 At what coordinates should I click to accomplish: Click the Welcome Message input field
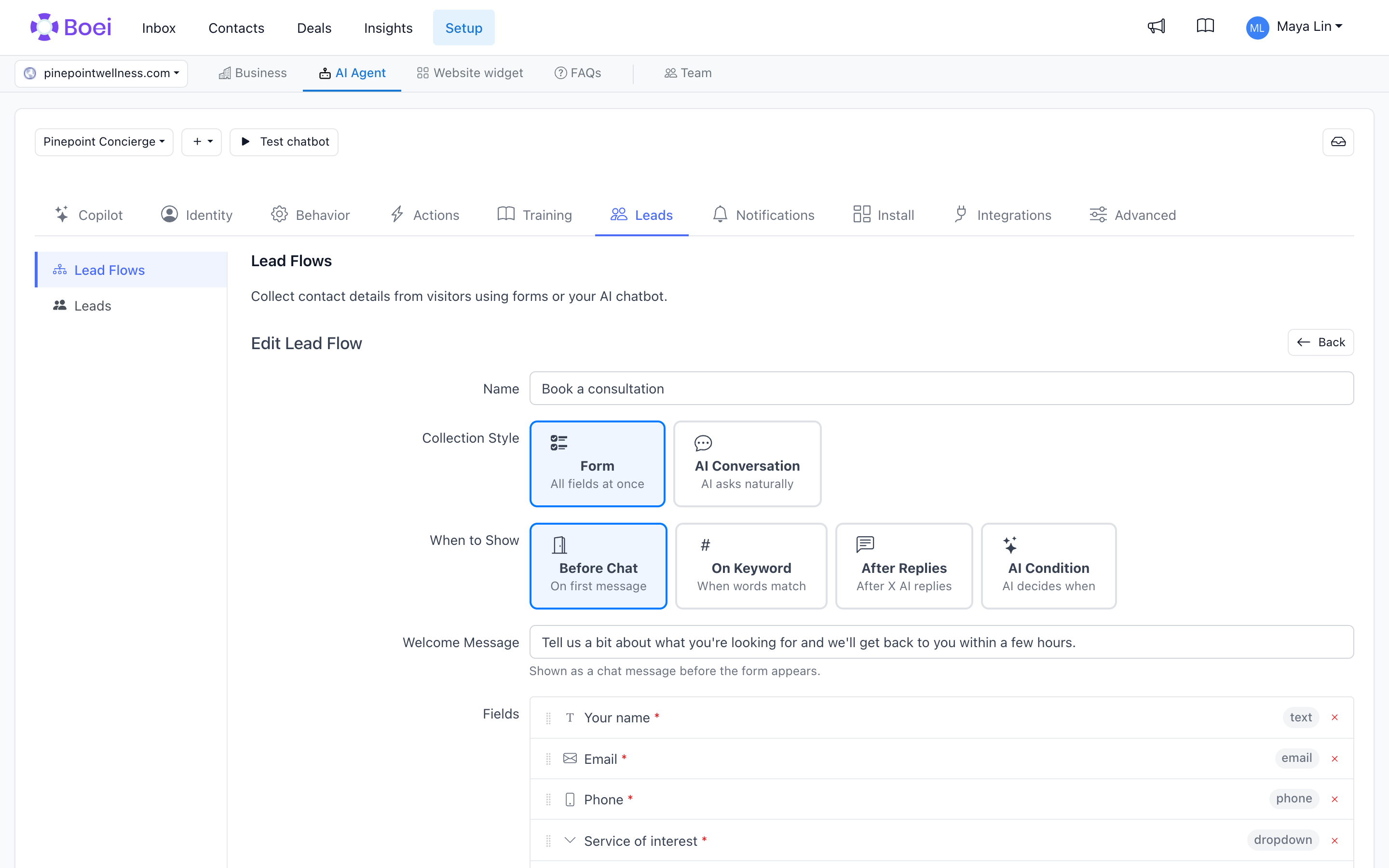pyautogui.click(x=941, y=642)
